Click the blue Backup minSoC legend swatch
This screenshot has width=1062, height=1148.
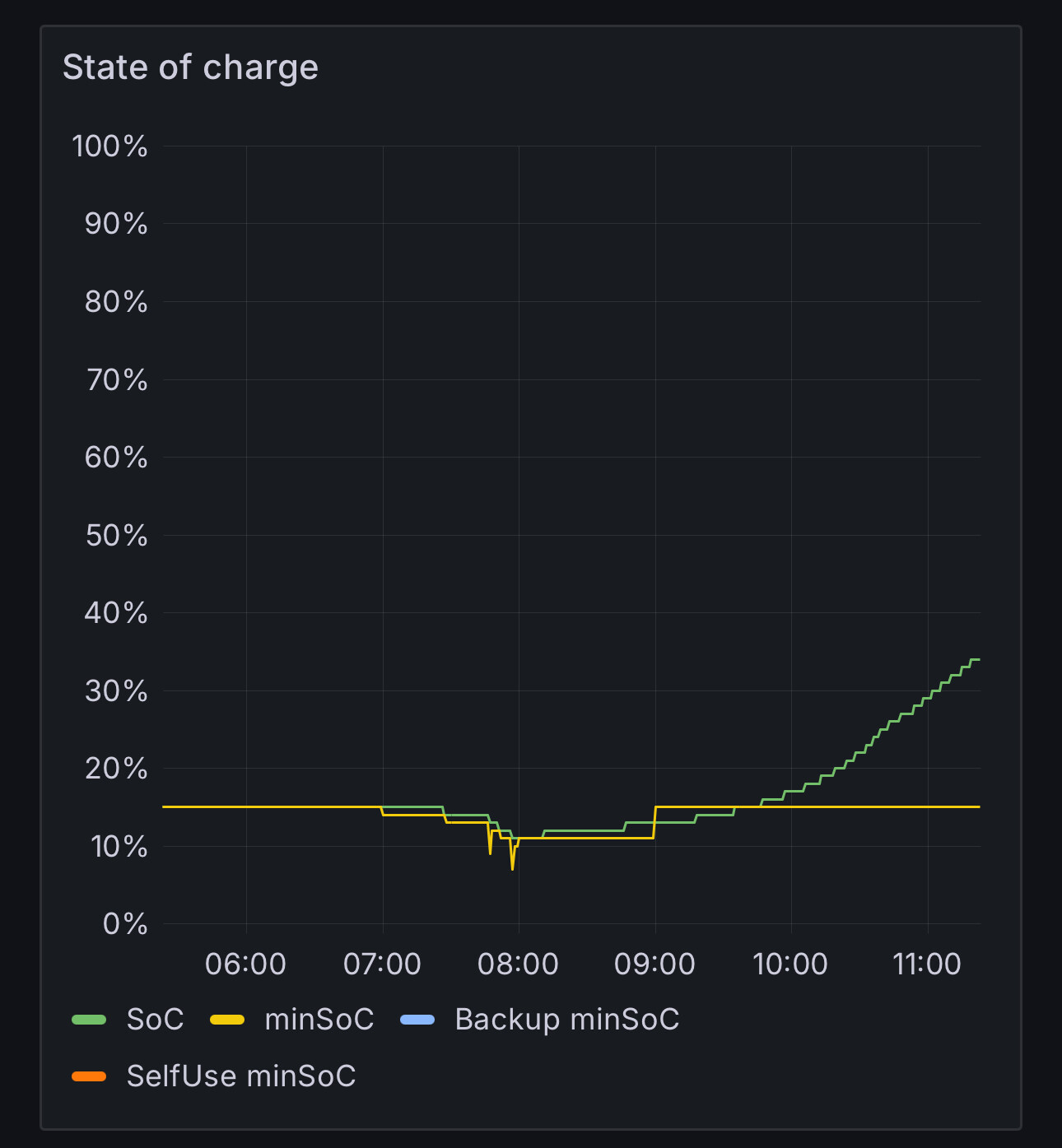click(417, 1020)
